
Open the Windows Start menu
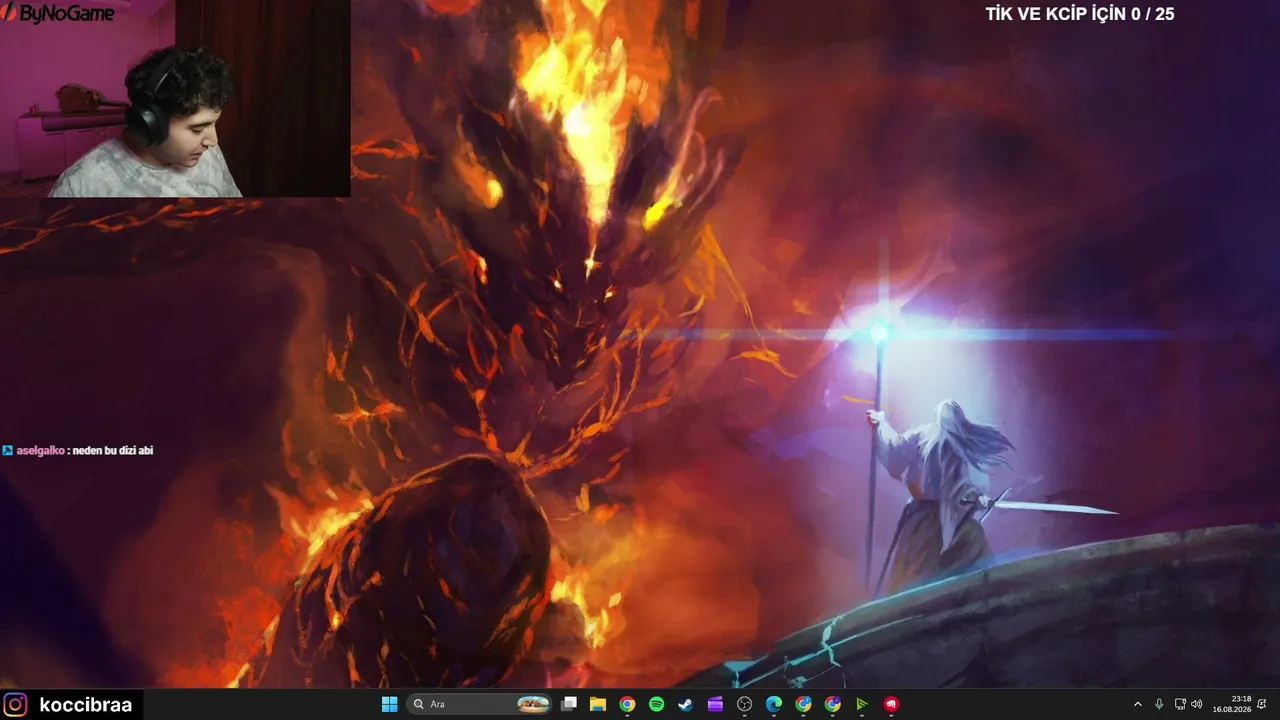coord(389,704)
